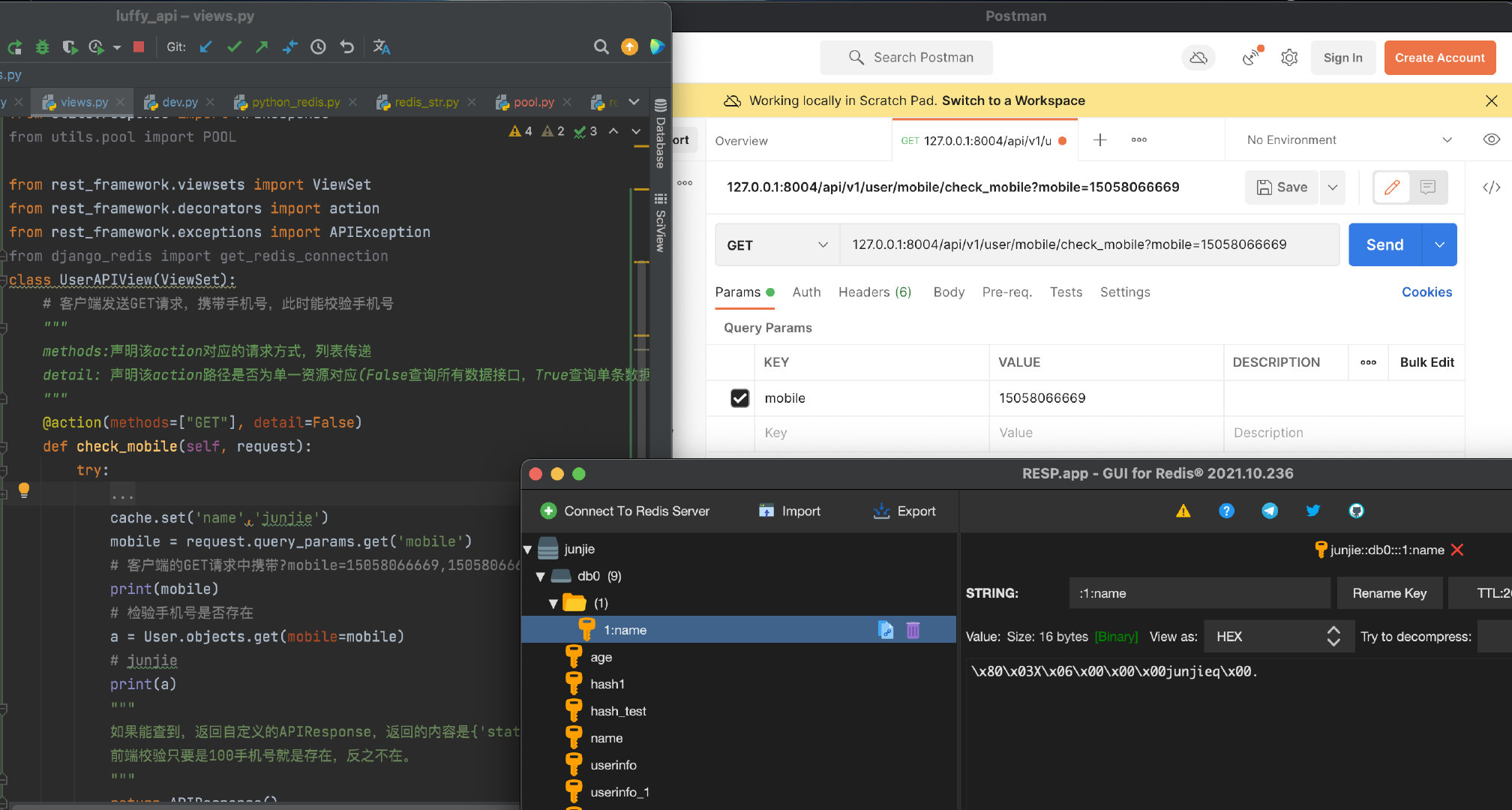Switch to the dev.py editor tab

(180, 102)
